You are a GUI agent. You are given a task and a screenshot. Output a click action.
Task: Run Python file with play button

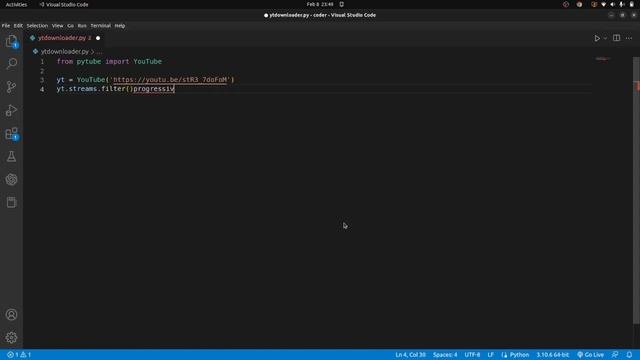point(597,38)
